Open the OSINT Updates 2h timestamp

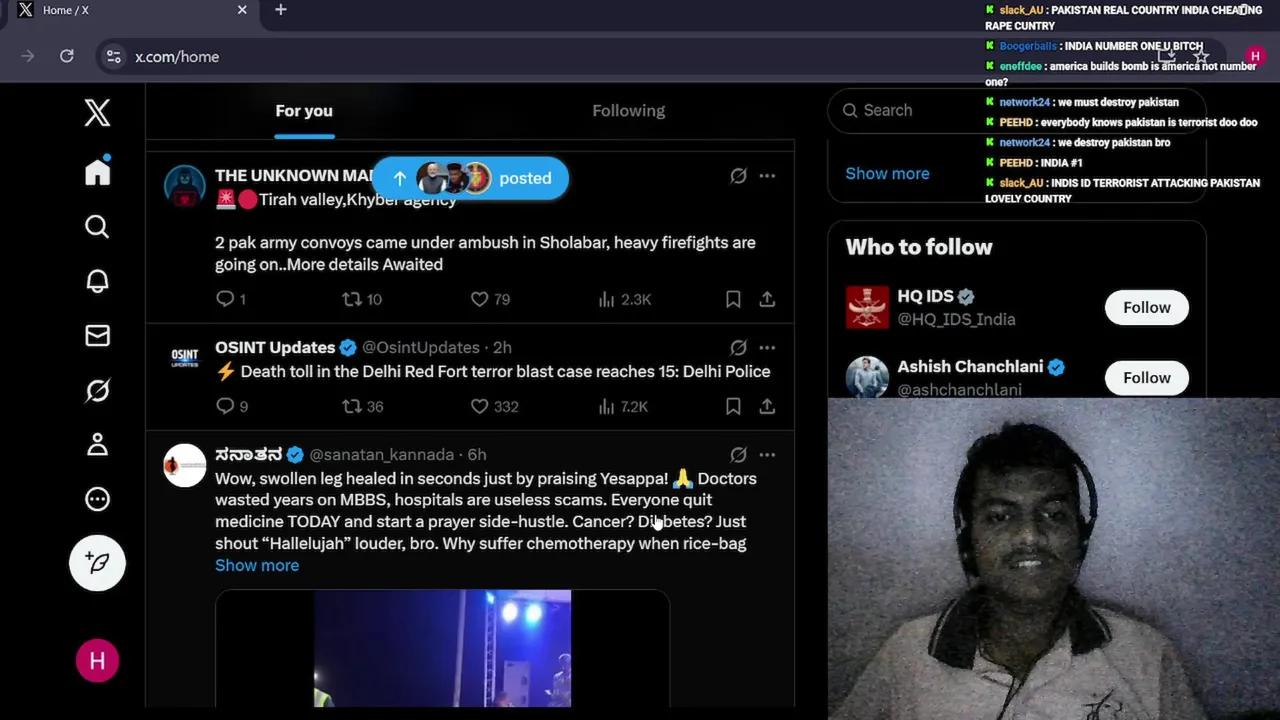[x=502, y=347]
